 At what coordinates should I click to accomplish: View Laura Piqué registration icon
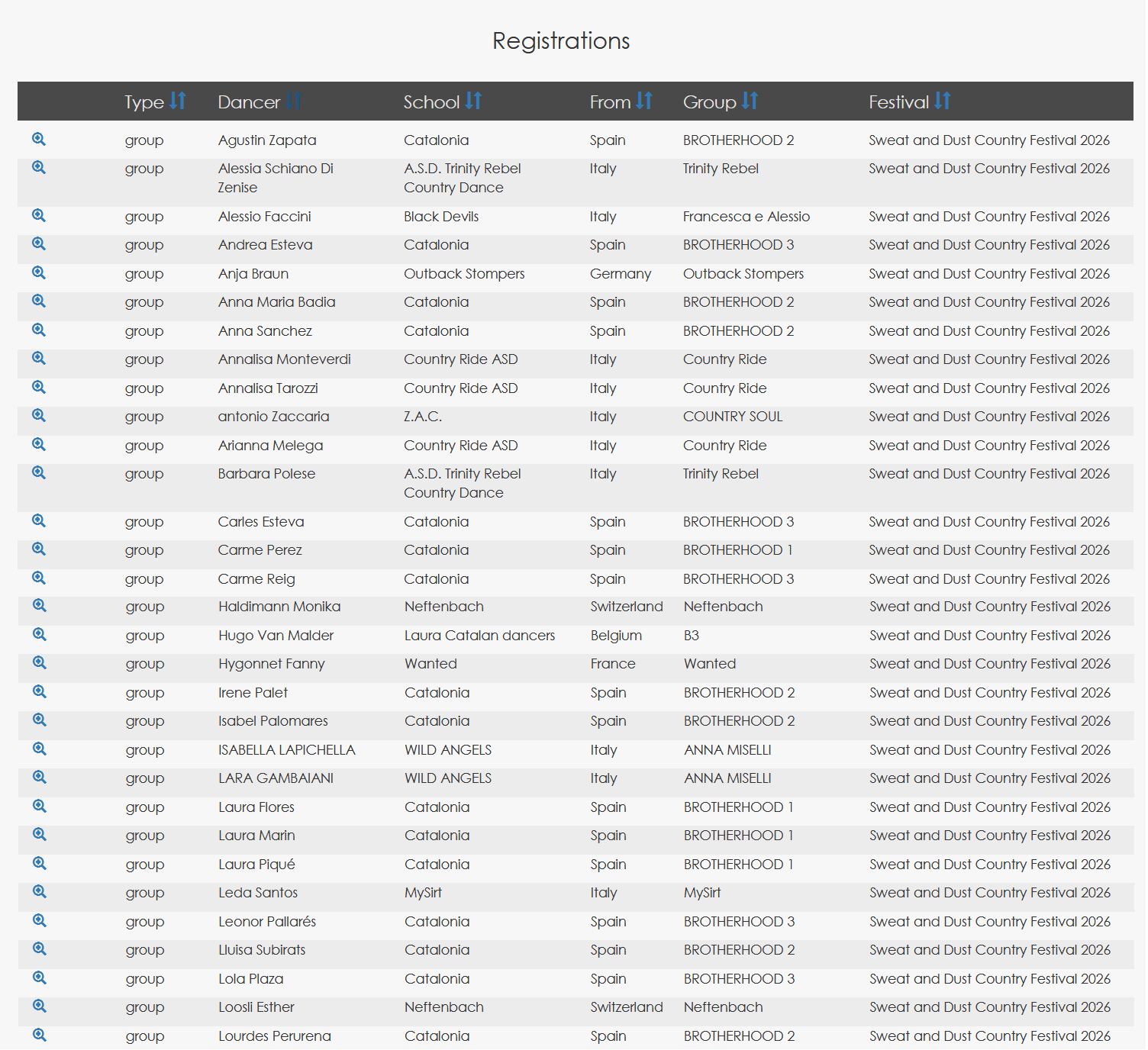(x=40, y=863)
